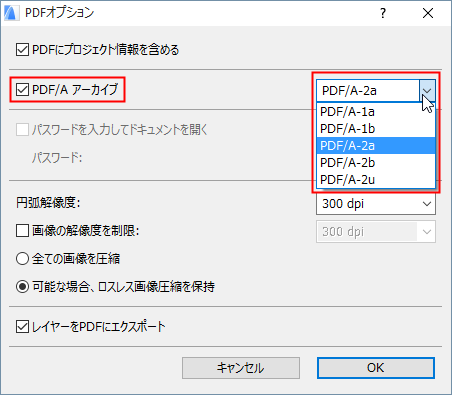Uncheck the PDF/A アーカイブ checkbox
The width and height of the screenshot is (452, 395).
[x=22, y=89]
